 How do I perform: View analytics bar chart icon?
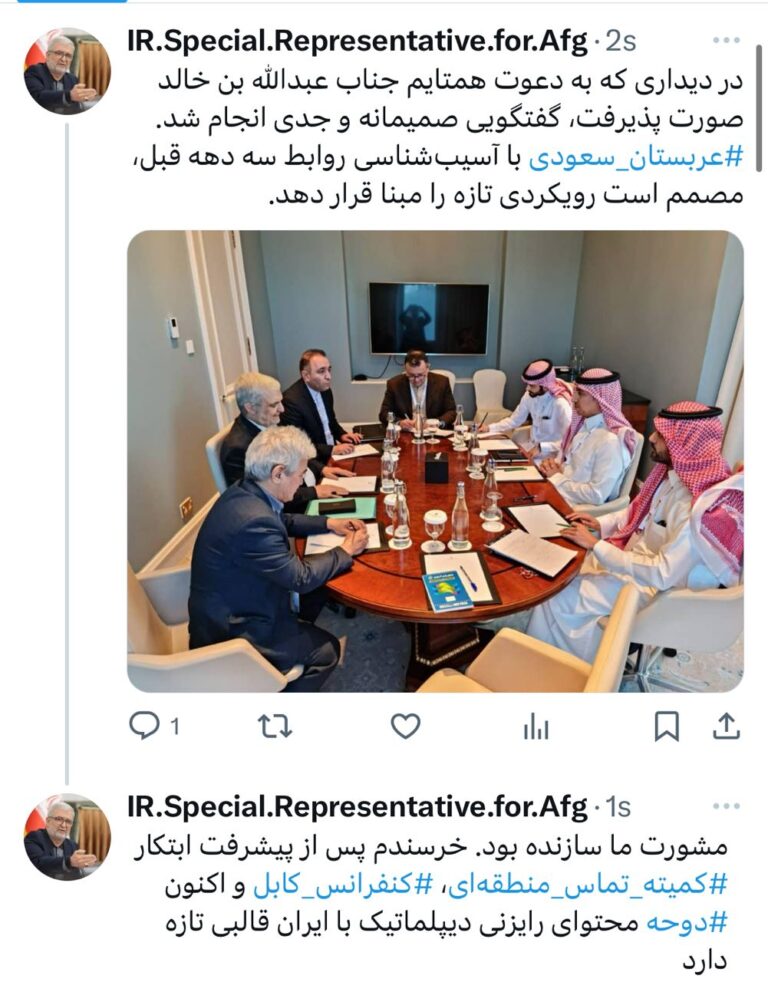click(x=536, y=727)
